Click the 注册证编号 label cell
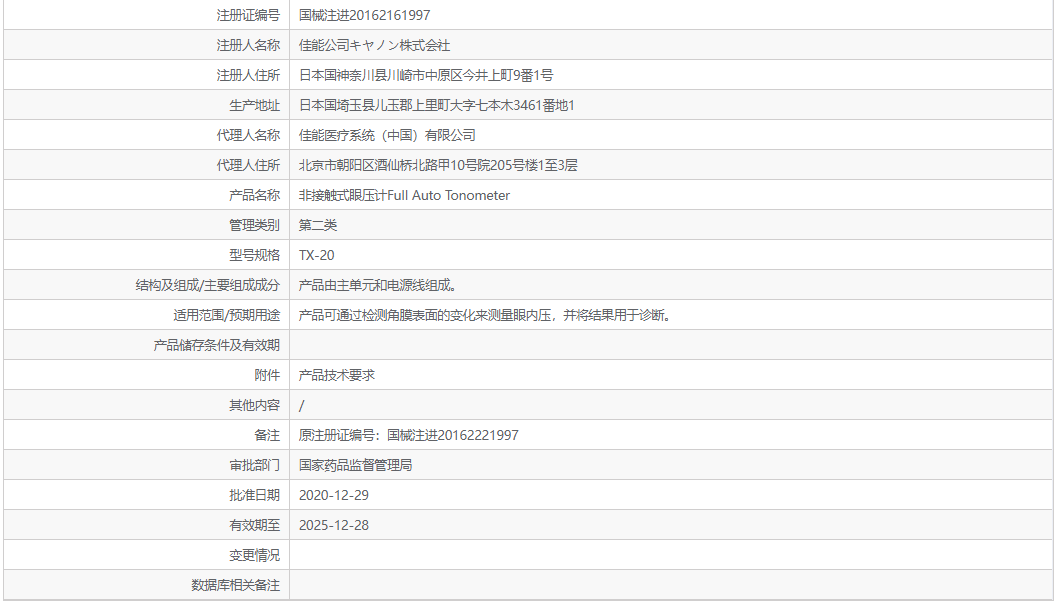Viewport: 1055px width, 602px height. pos(147,15)
